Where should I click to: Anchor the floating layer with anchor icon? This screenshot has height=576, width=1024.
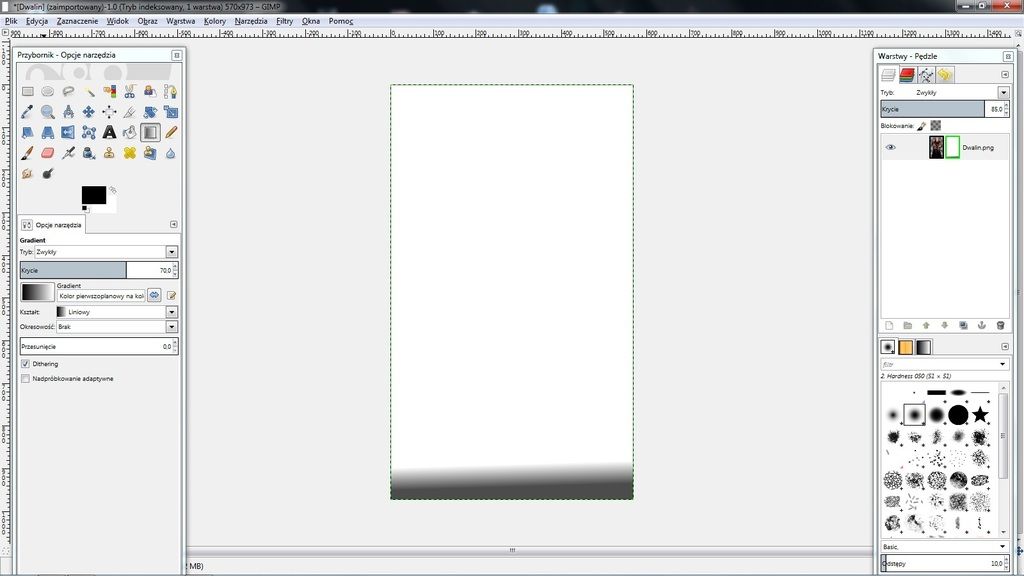981,325
